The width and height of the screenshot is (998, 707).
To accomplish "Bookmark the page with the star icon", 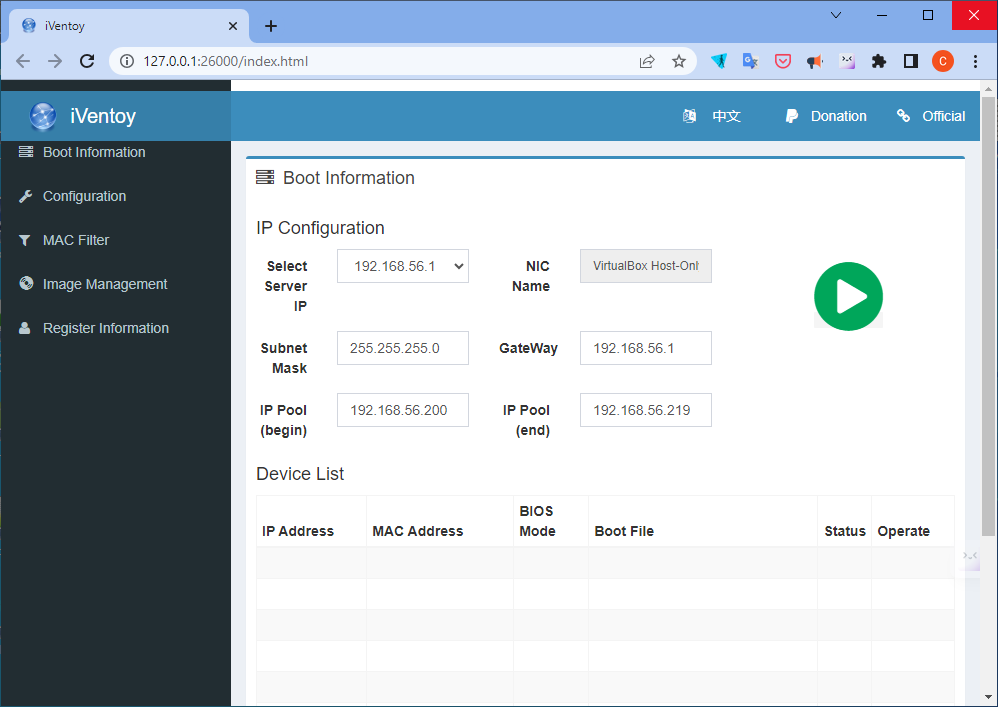I will 678,61.
